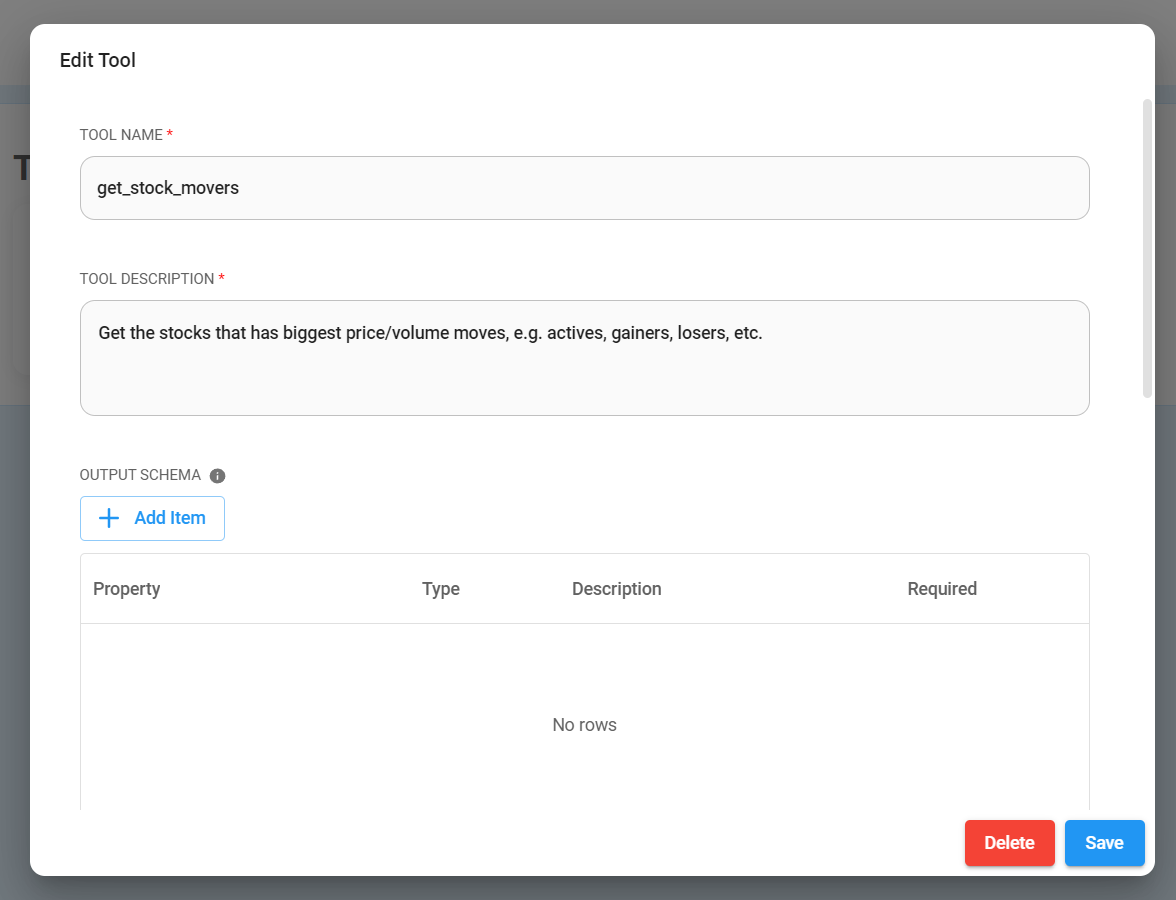The width and height of the screenshot is (1176, 900).
Task: Click the Edit Tool dialog title
Action: pos(98,60)
